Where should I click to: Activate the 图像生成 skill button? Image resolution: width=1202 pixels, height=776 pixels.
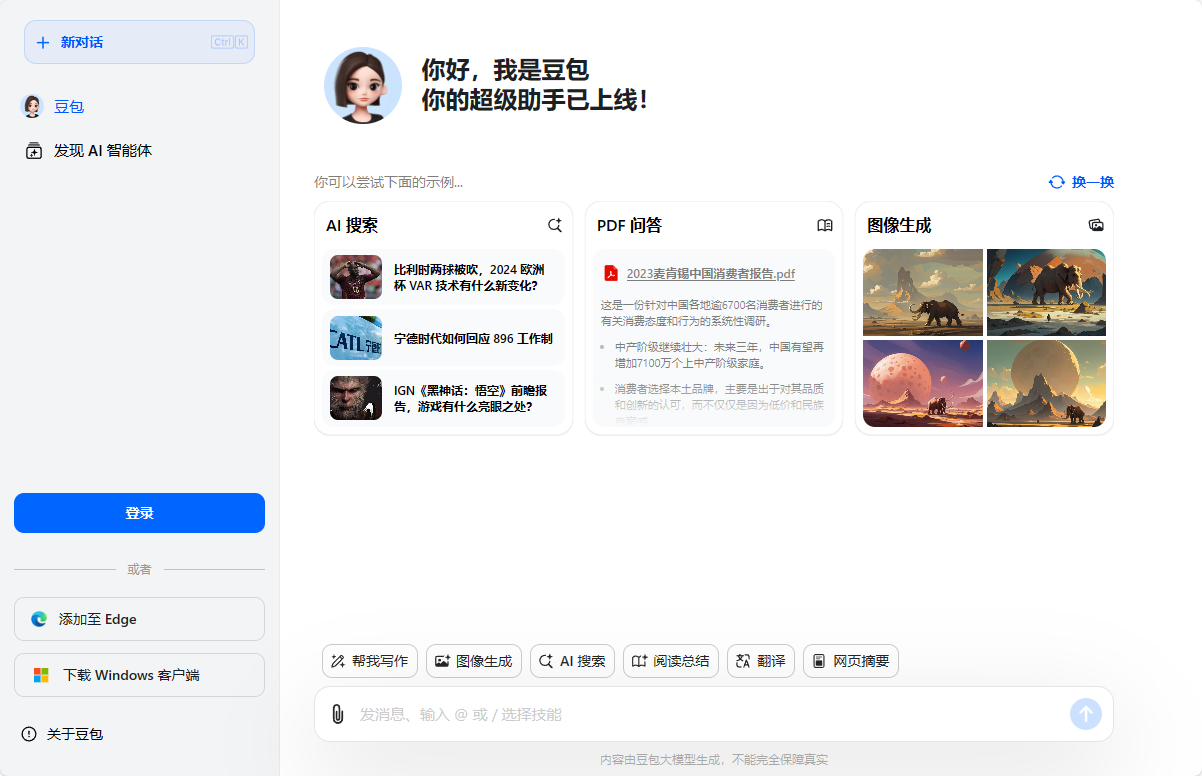(x=473, y=661)
